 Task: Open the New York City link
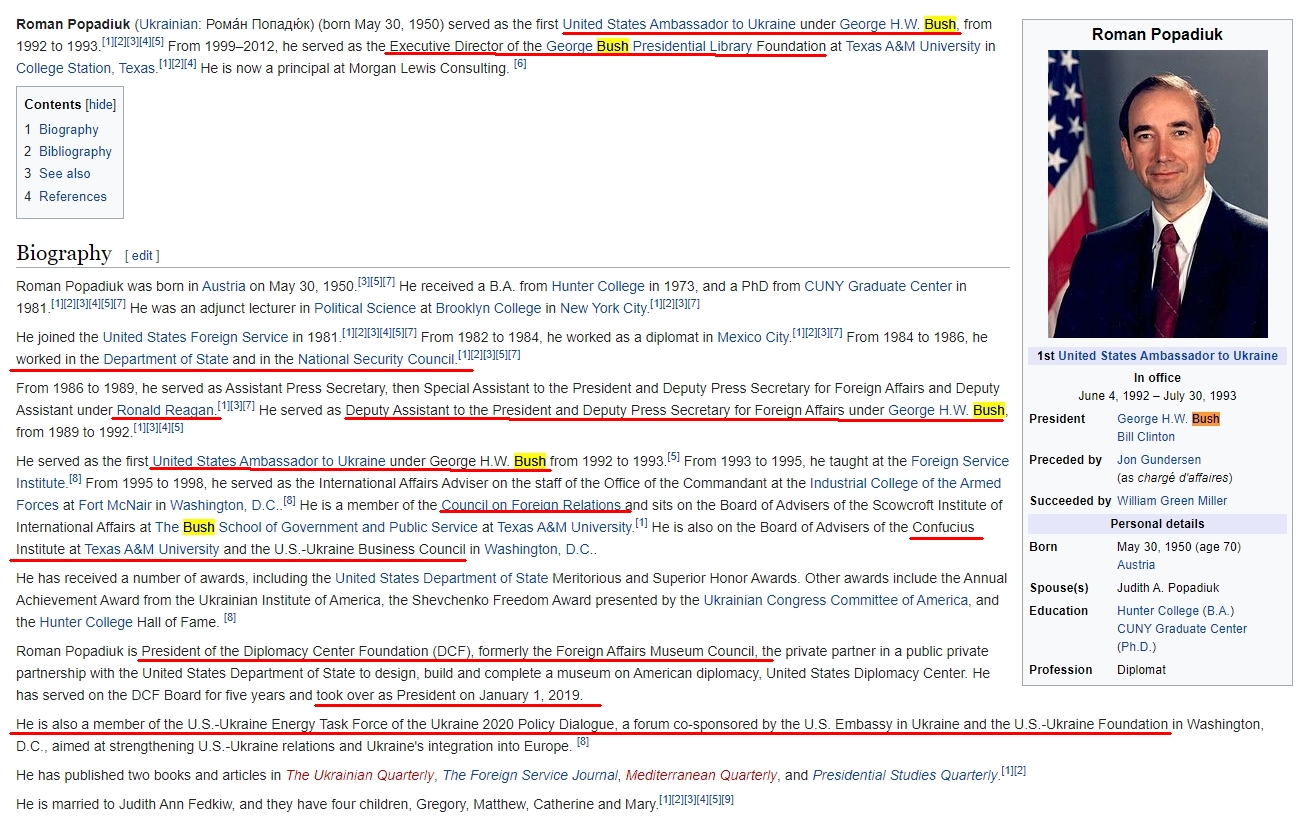(603, 308)
